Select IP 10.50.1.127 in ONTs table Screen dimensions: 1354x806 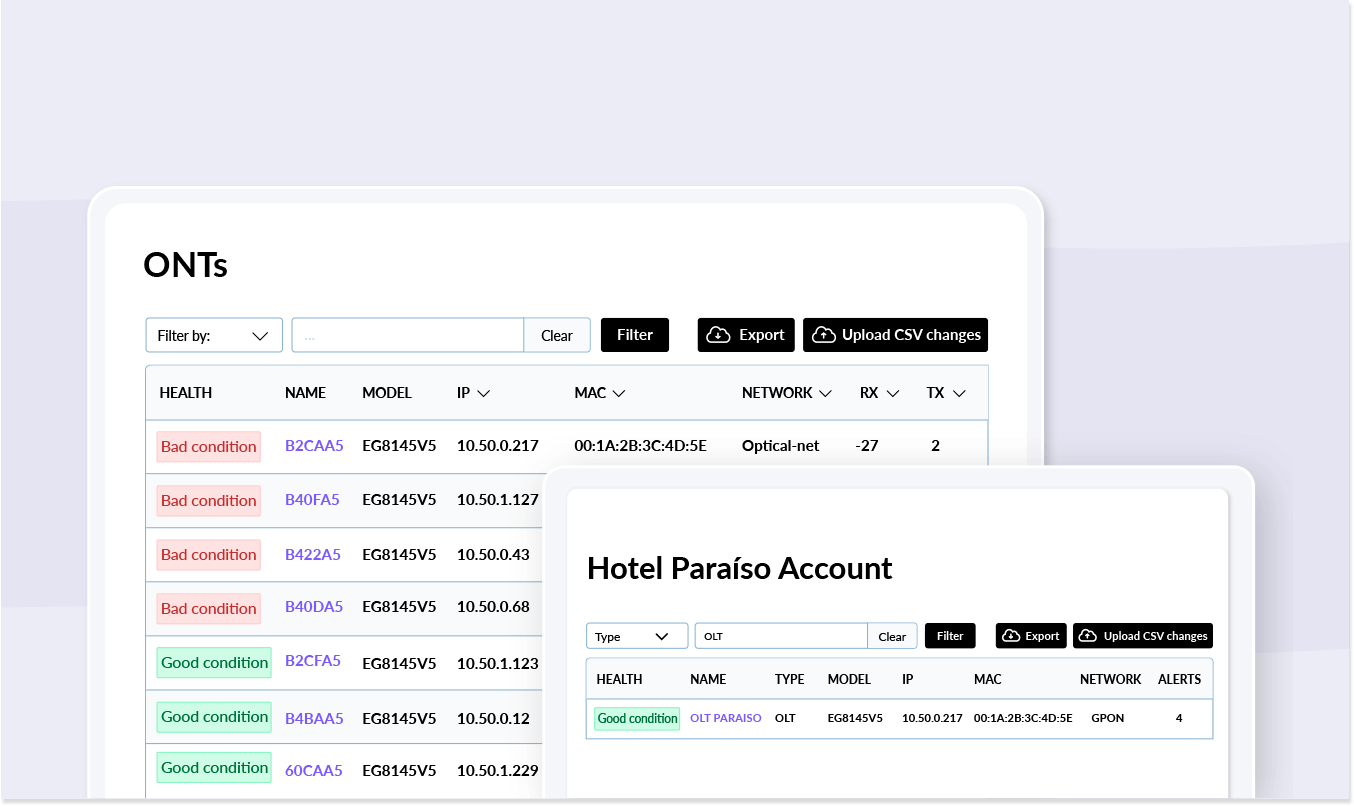[498, 500]
